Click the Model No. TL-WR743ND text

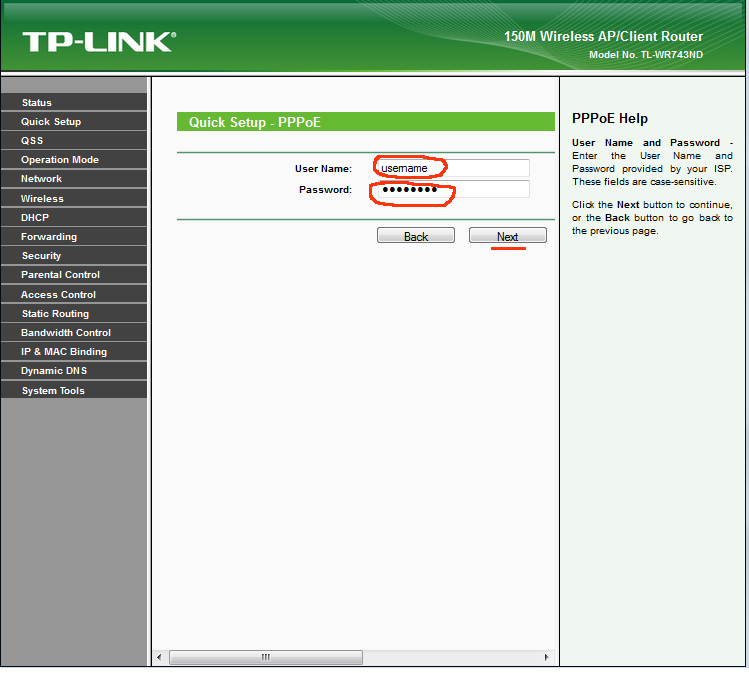pos(646,55)
